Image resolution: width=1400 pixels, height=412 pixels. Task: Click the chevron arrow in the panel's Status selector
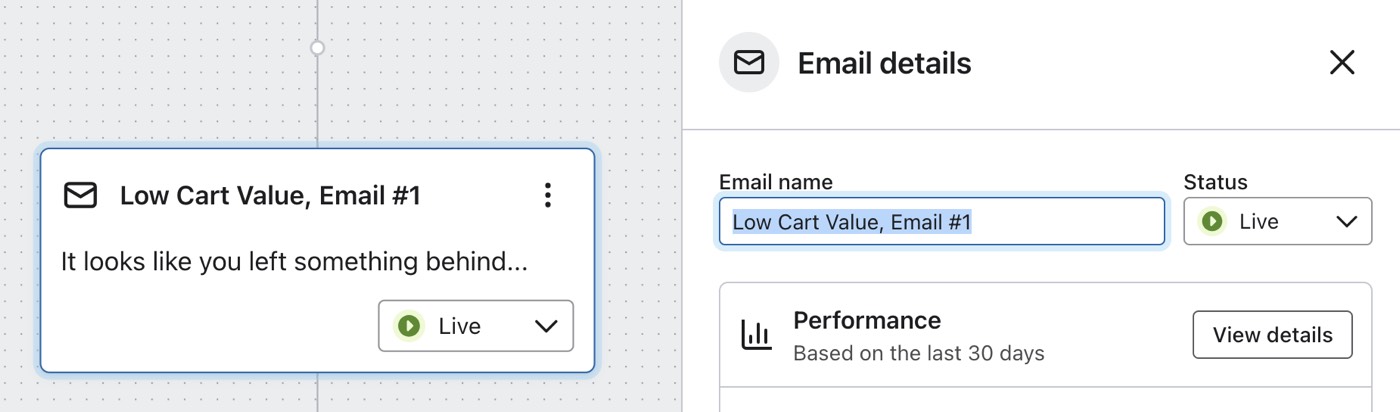point(1346,221)
